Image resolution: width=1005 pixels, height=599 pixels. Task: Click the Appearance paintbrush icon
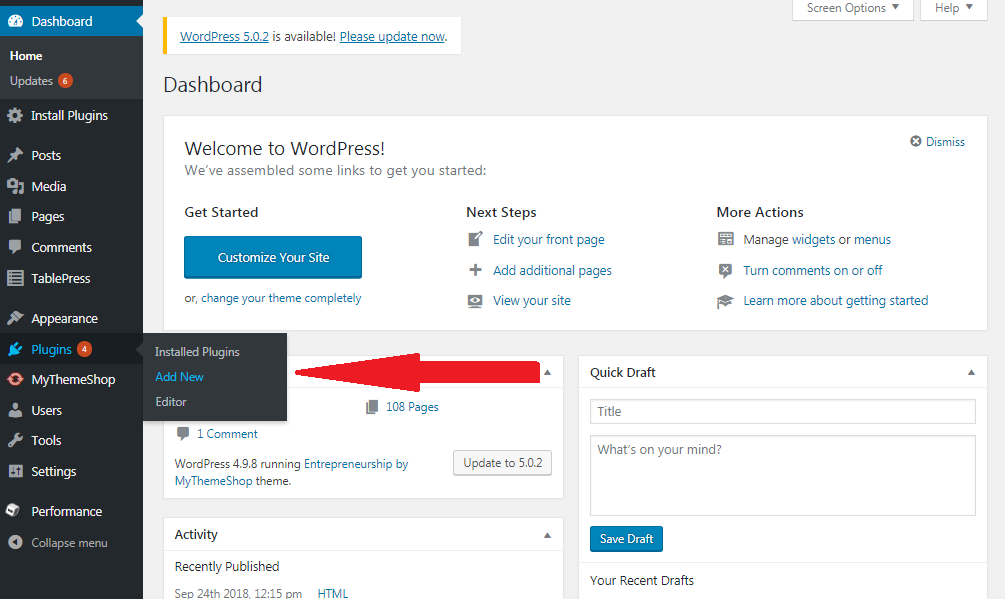(x=15, y=318)
